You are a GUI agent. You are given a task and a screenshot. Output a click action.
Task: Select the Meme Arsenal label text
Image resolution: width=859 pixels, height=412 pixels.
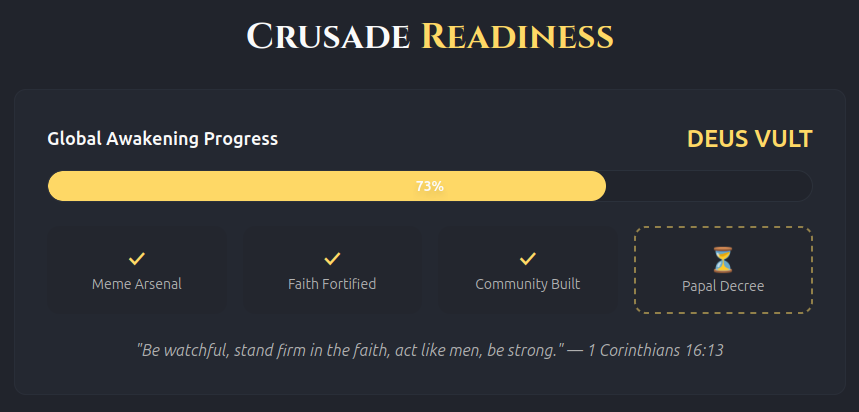(x=137, y=284)
